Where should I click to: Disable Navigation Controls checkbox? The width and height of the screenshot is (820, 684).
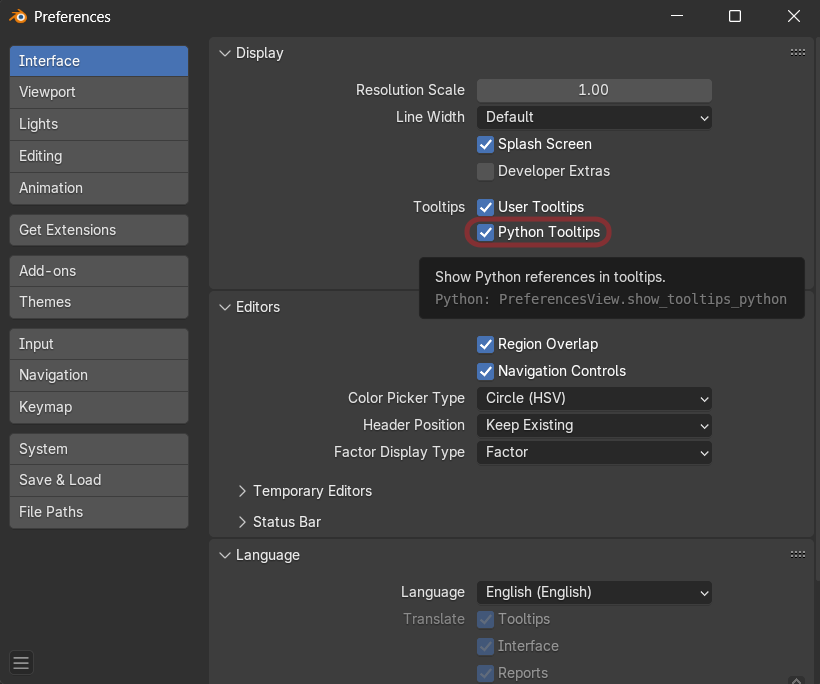pyautogui.click(x=485, y=371)
